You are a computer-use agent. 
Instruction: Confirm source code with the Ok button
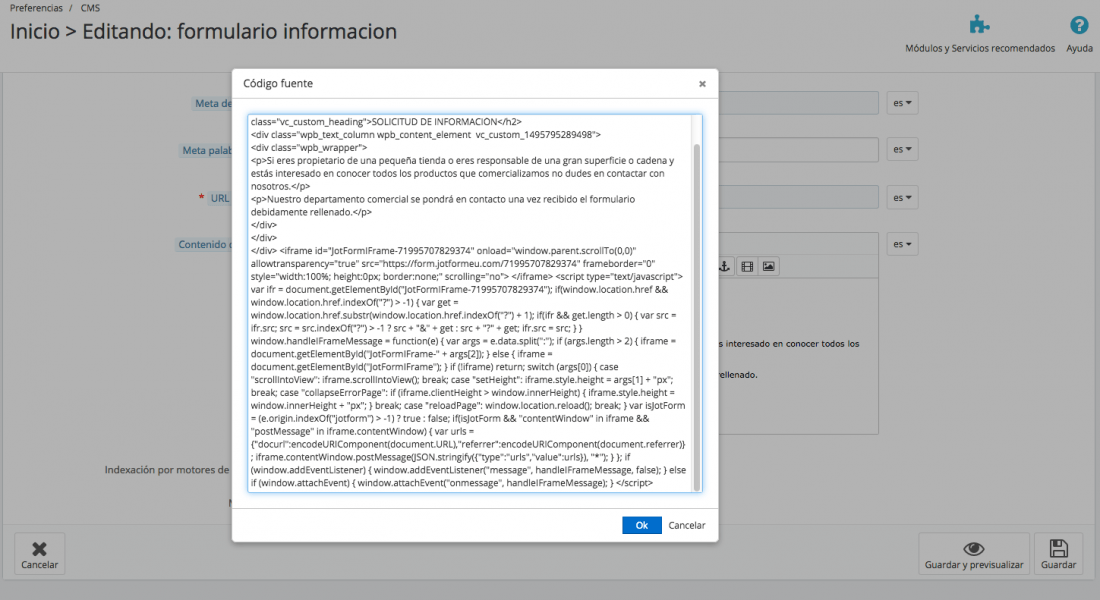641,525
